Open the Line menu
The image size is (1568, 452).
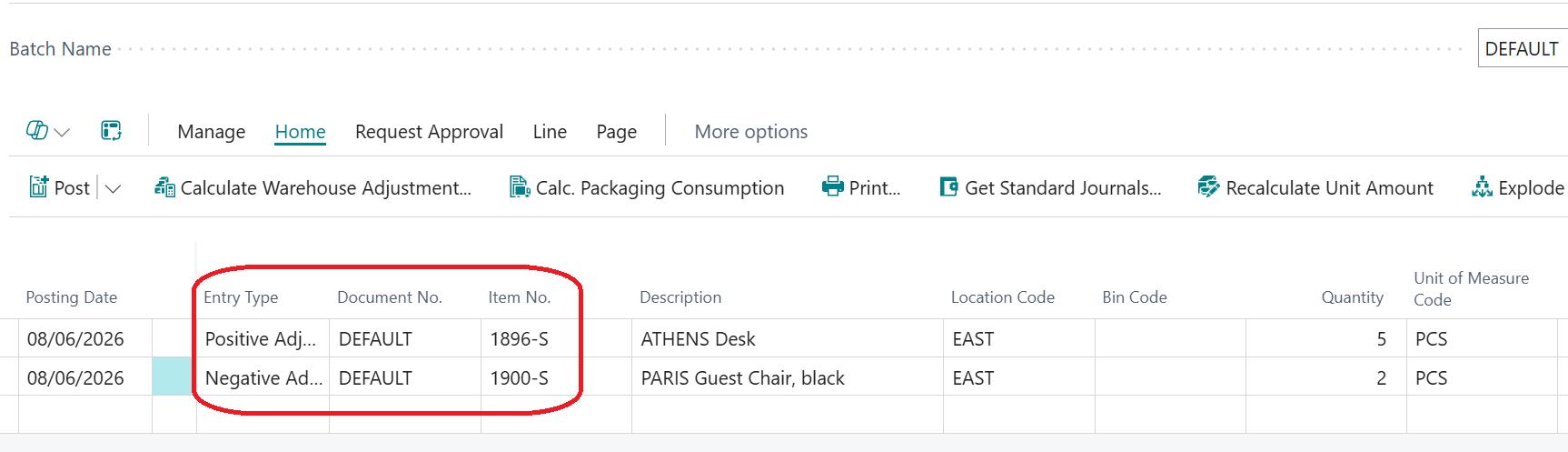click(x=550, y=132)
